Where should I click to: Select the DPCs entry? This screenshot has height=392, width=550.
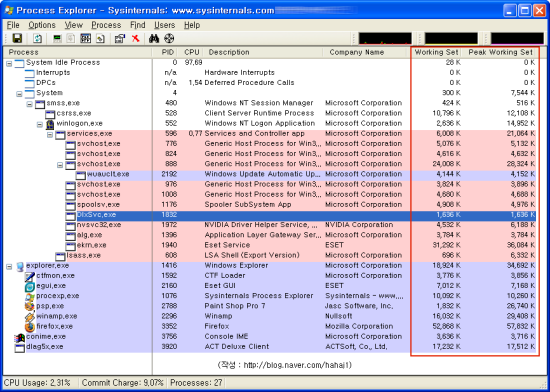[x=46, y=83]
